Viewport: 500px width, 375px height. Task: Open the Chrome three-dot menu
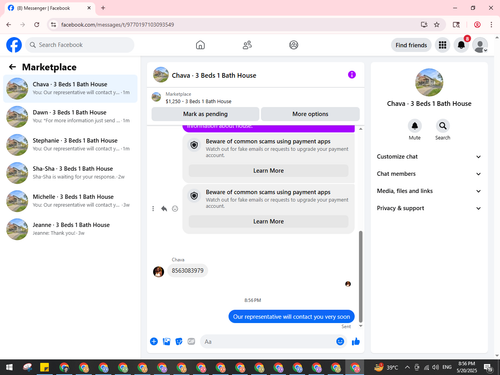[x=491, y=24]
